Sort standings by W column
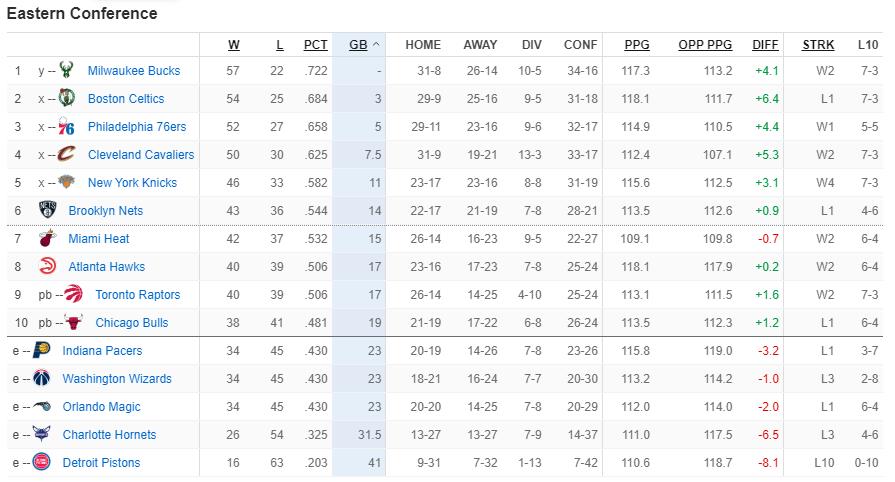895x482 pixels. click(234, 45)
